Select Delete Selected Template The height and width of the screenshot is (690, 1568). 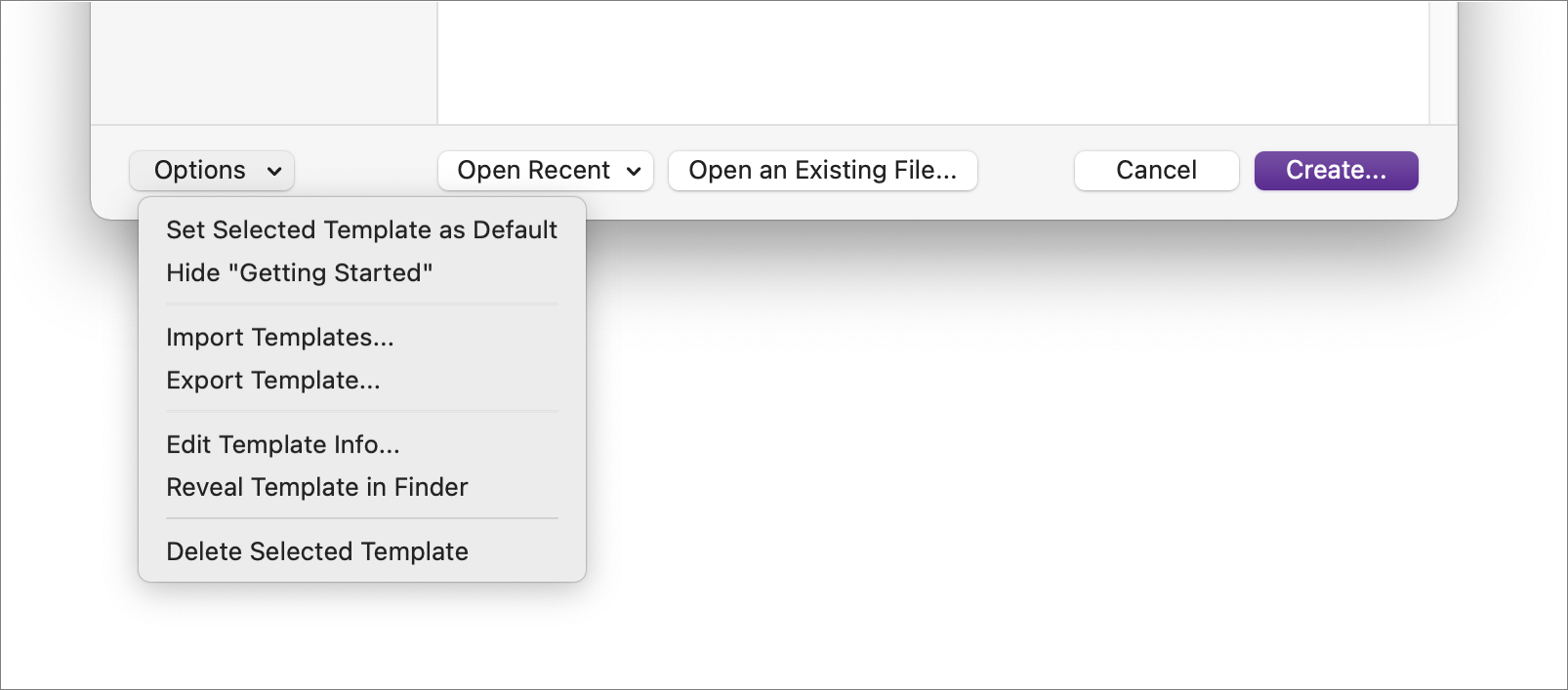click(x=317, y=551)
